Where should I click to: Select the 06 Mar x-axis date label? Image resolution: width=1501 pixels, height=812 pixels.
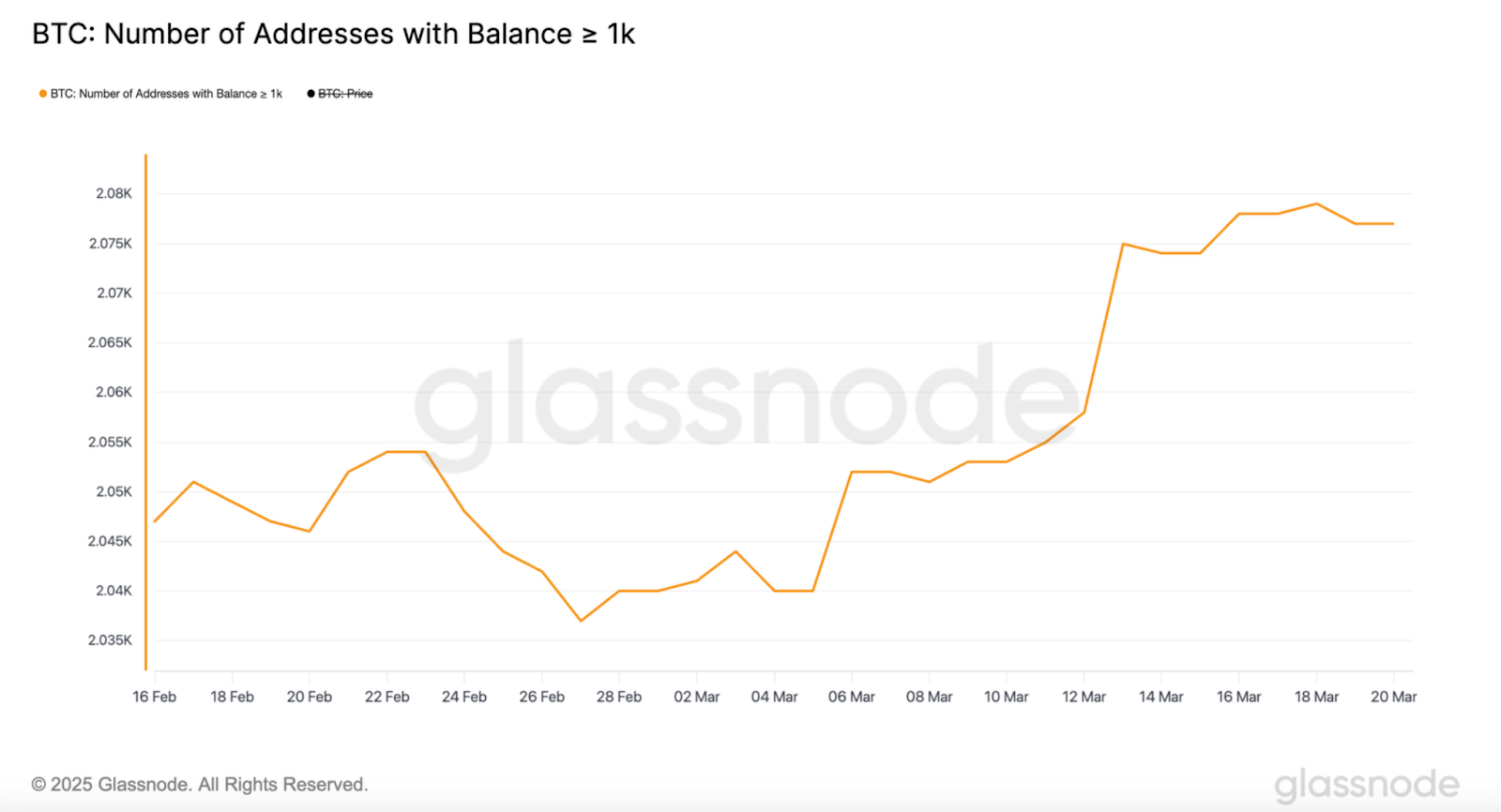851,697
